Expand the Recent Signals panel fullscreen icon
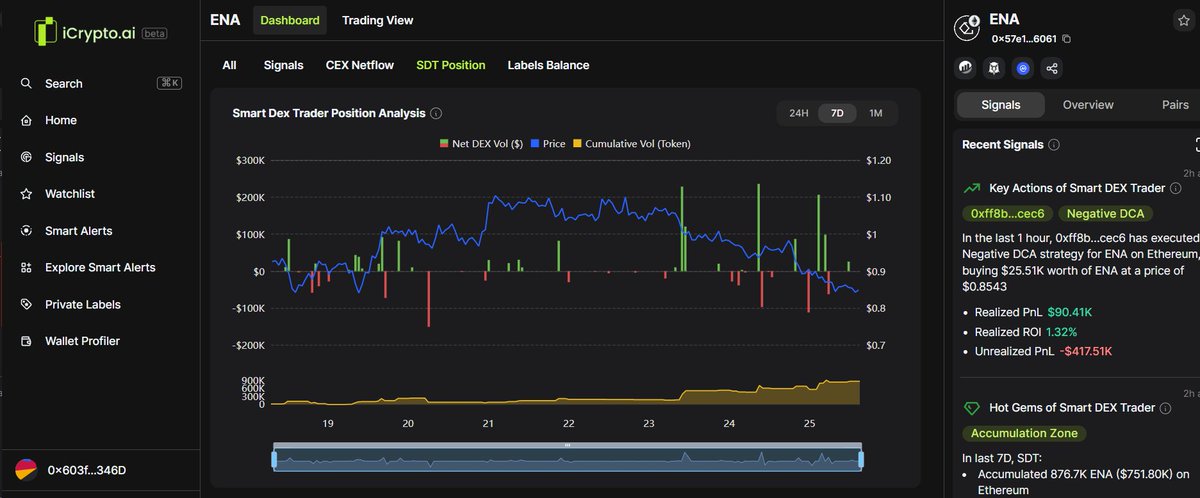 click(x=1197, y=145)
